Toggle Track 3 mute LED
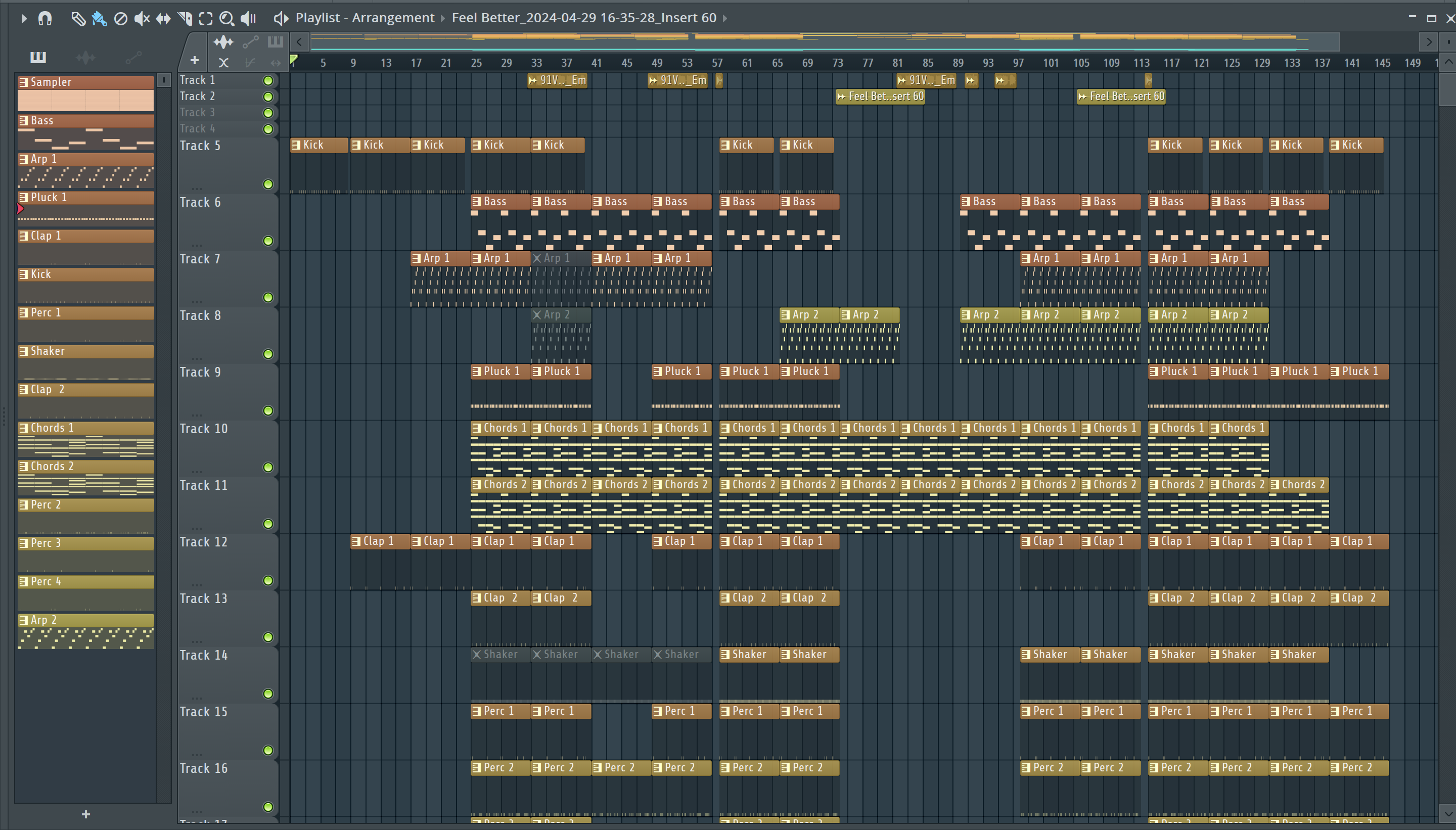This screenshot has height=830, width=1456. pos(268,113)
